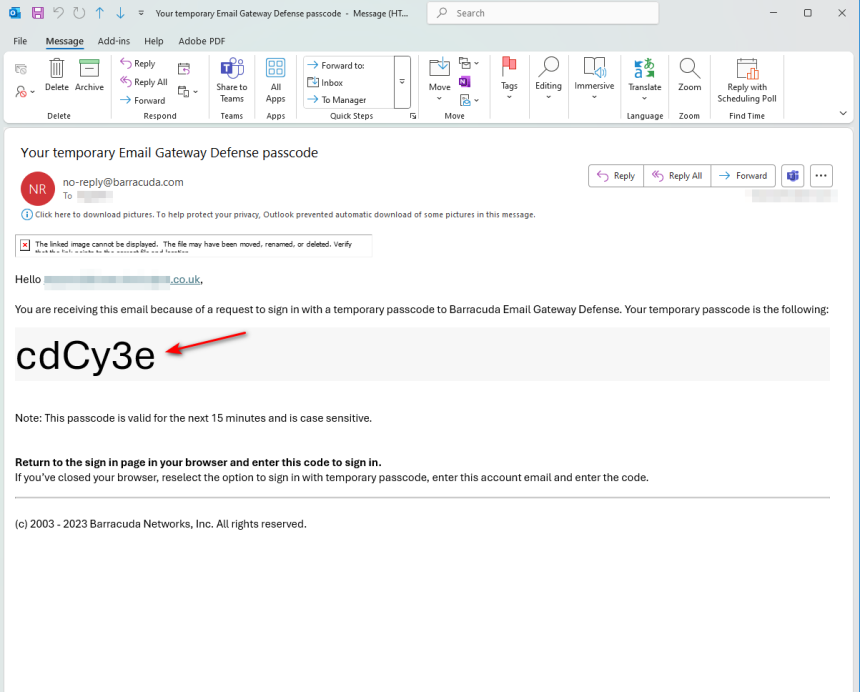The image size is (860, 692).
Task: Go to previous item using up arrow
Action: pos(99,13)
